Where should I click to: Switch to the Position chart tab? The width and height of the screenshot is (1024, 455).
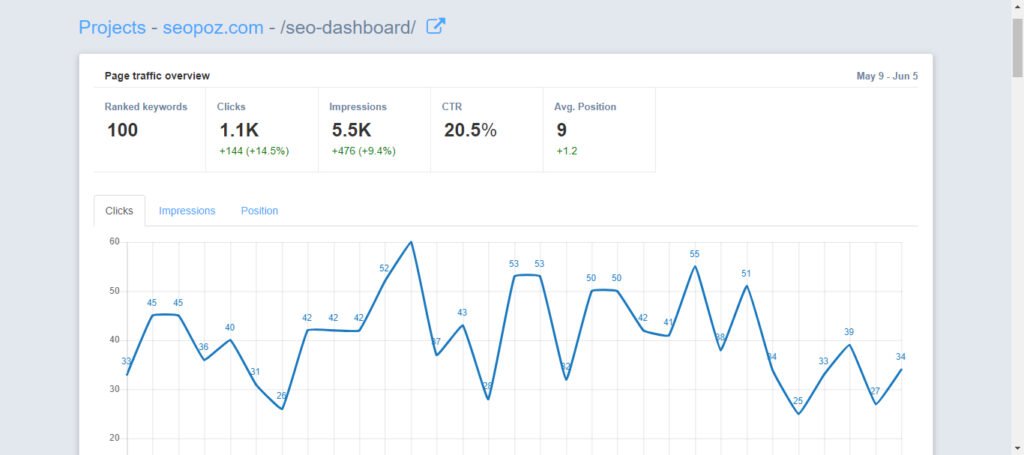[x=259, y=211]
